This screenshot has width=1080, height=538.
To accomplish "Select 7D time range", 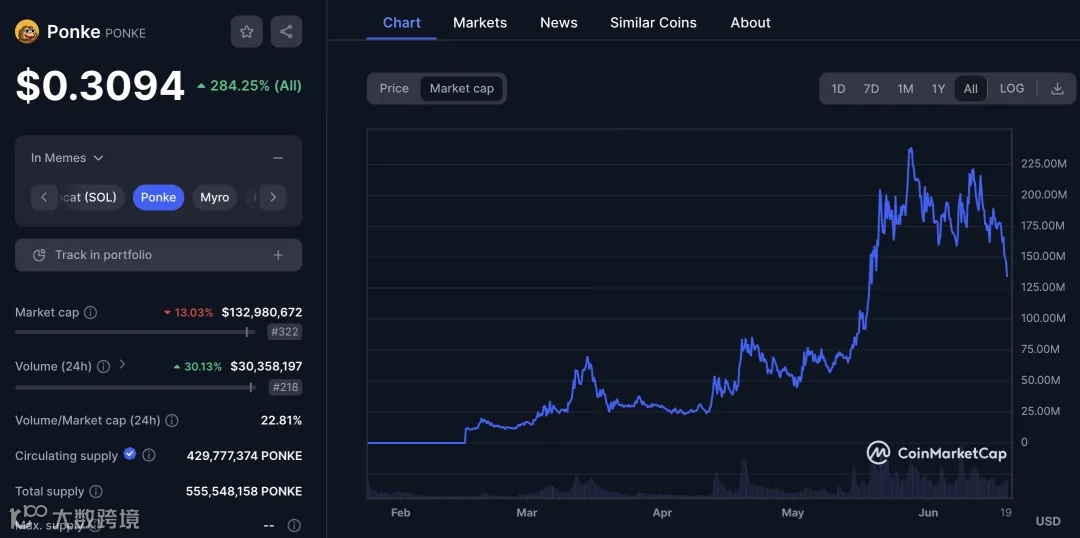I will pyautogui.click(x=871, y=89).
